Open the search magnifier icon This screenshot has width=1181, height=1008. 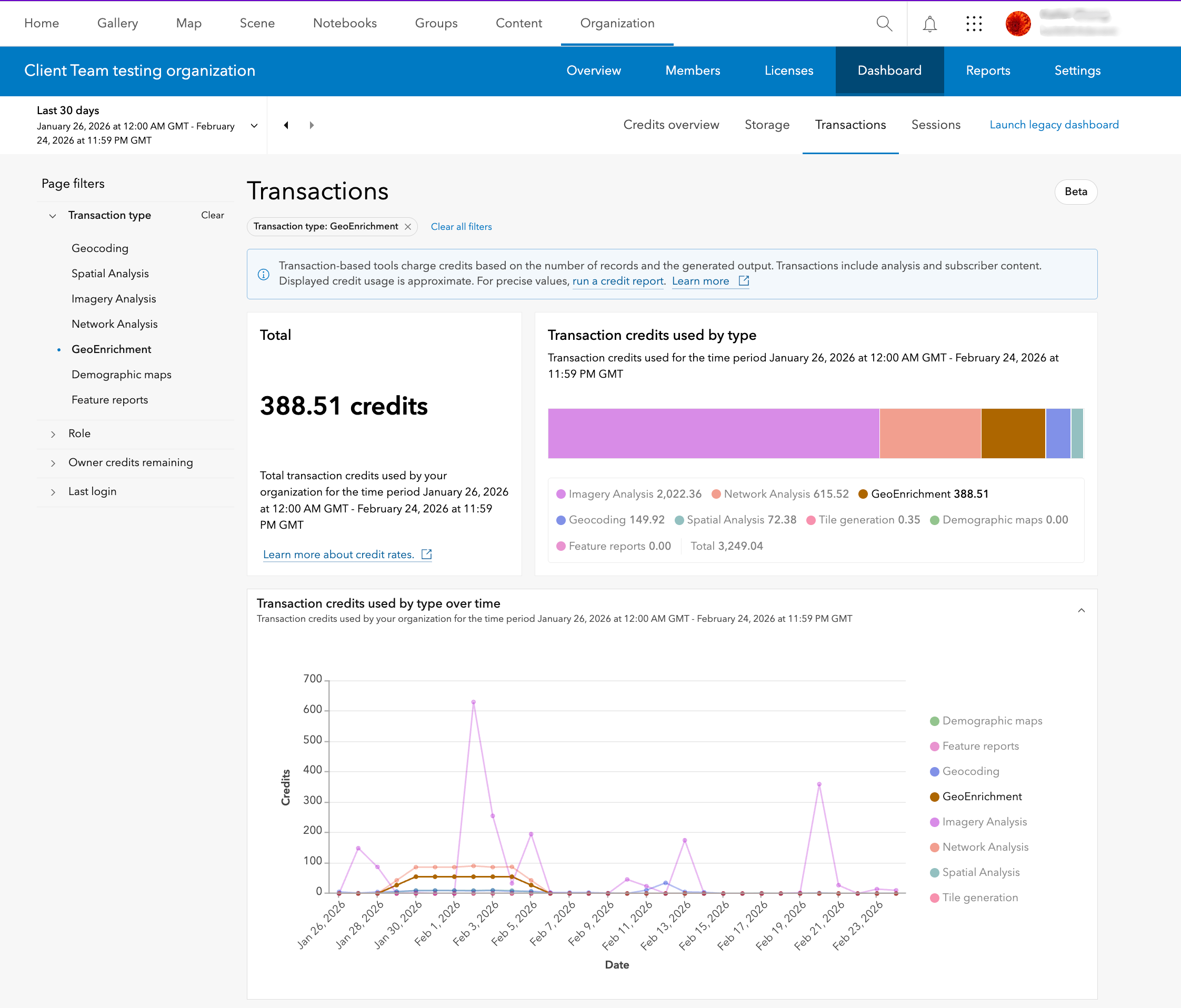(x=884, y=23)
